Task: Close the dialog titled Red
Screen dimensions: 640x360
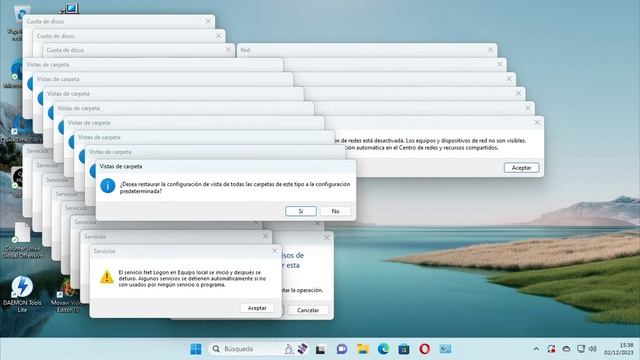Action: (491, 50)
